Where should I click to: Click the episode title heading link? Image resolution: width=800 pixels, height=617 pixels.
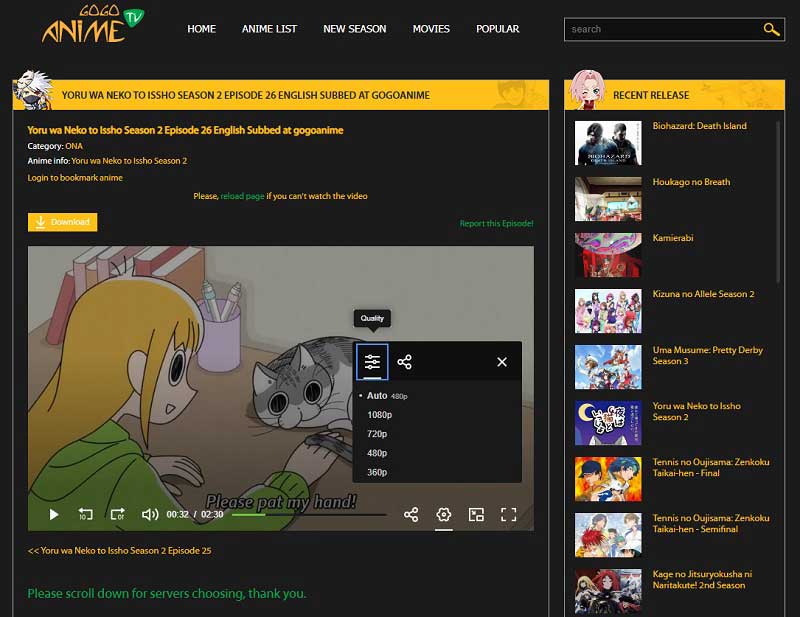point(185,130)
